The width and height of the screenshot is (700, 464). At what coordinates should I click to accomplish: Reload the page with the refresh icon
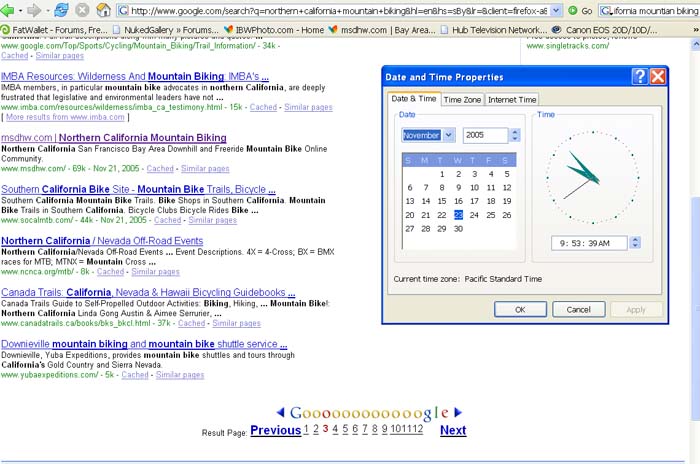coord(61,10)
